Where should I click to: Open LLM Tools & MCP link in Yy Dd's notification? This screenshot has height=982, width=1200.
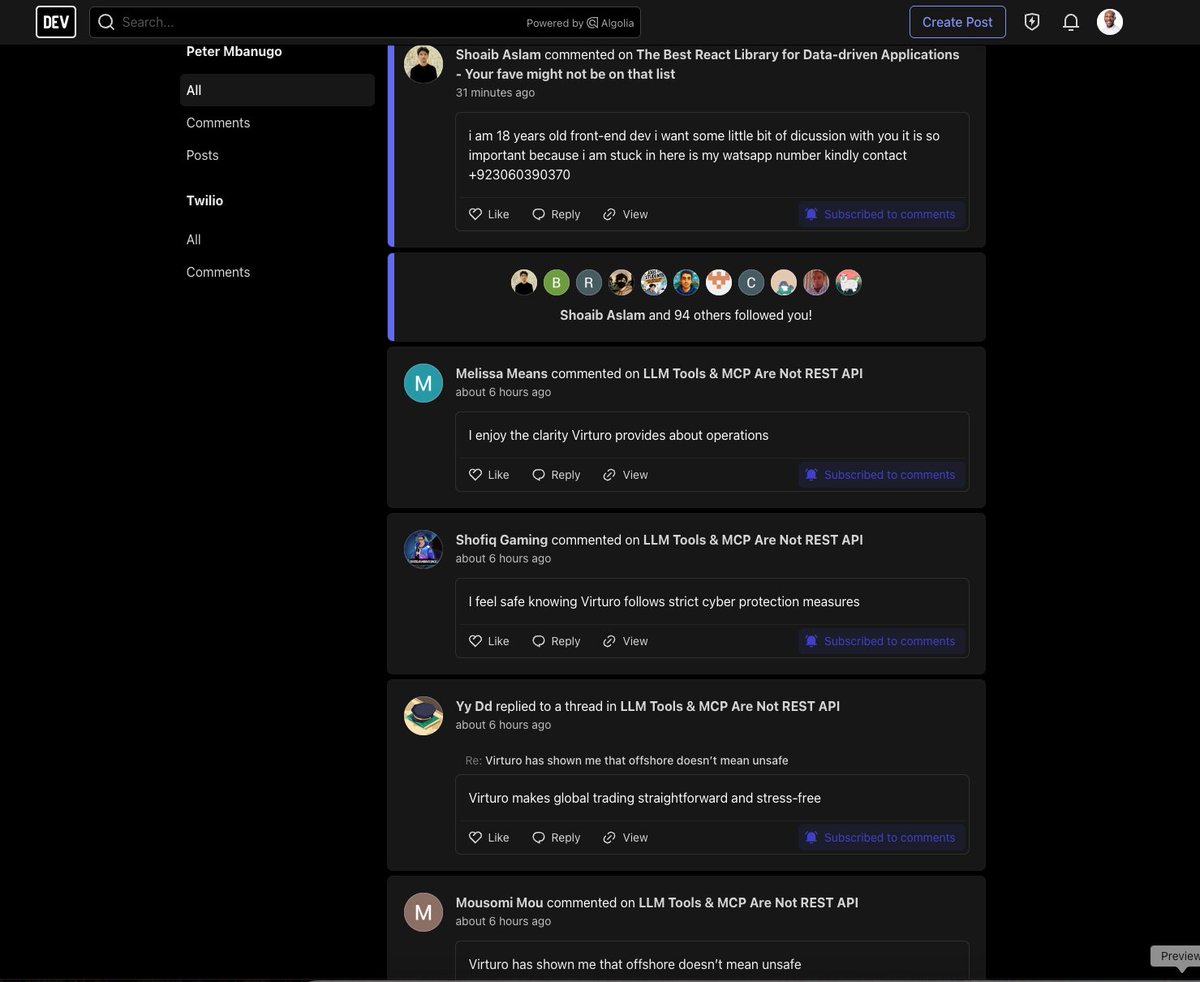click(x=730, y=706)
